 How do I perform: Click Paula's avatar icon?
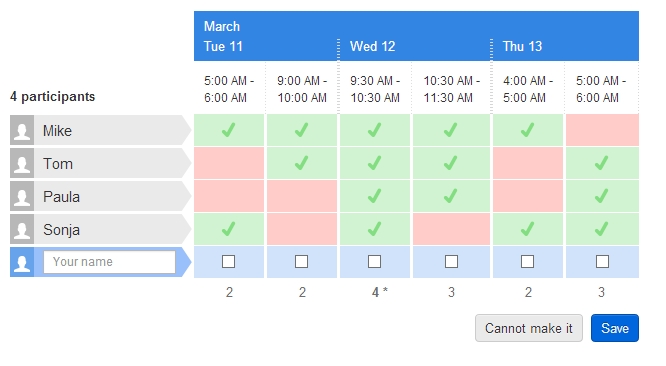pyautogui.click(x=22, y=196)
